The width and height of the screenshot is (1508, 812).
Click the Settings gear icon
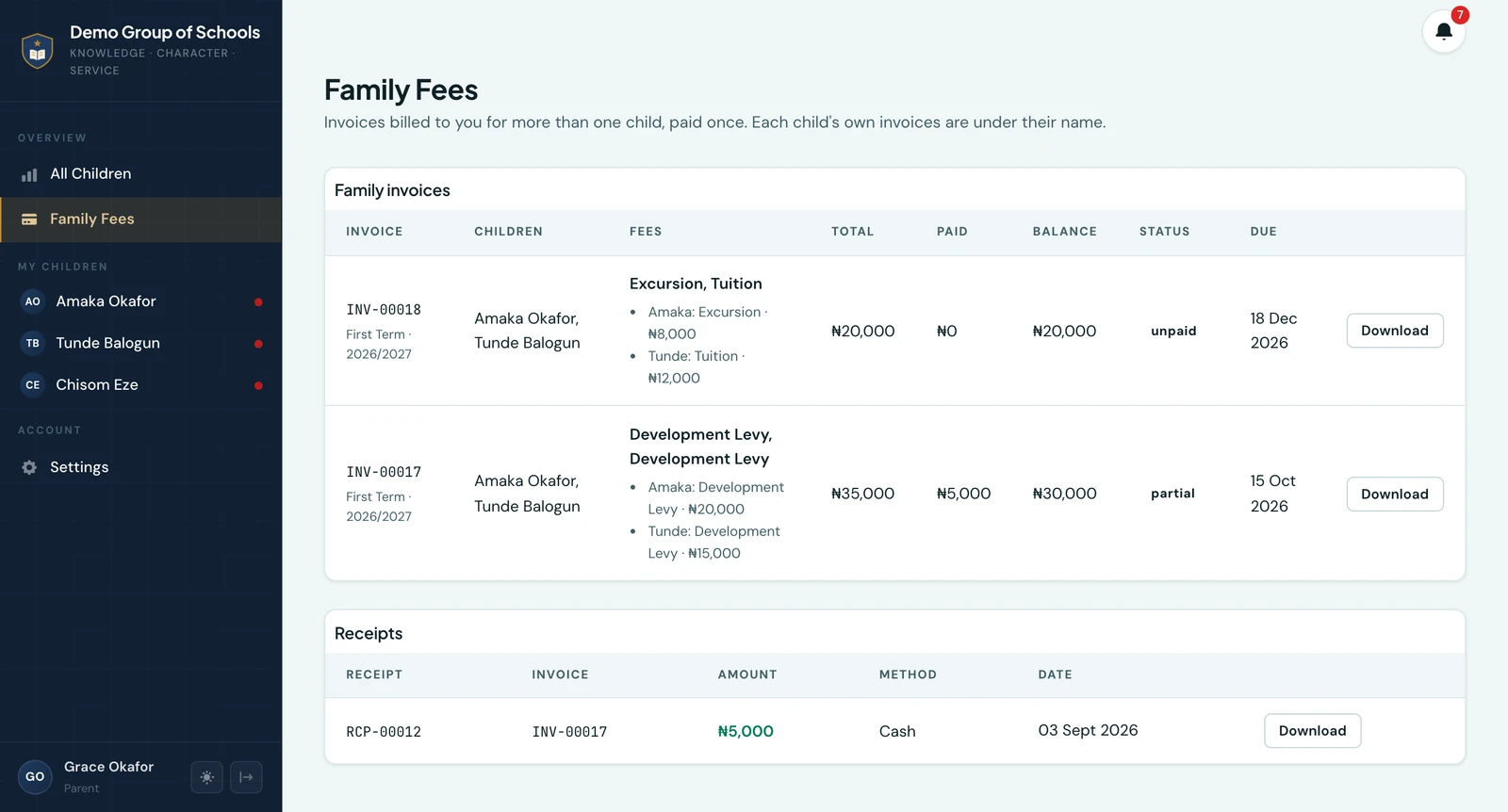(x=29, y=467)
